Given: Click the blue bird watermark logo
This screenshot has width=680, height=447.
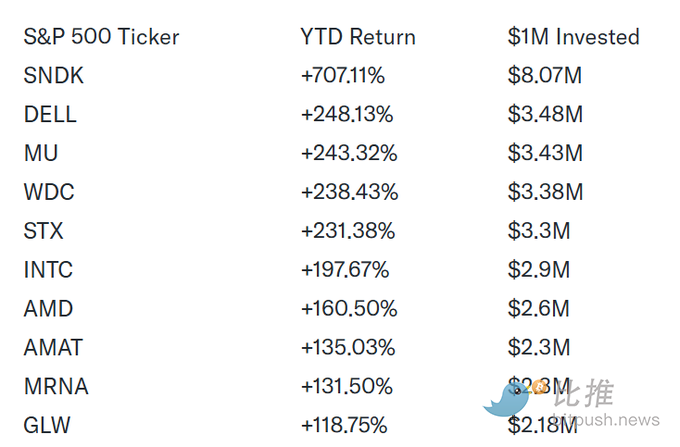Looking at the screenshot, I should [x=507, y=400].
